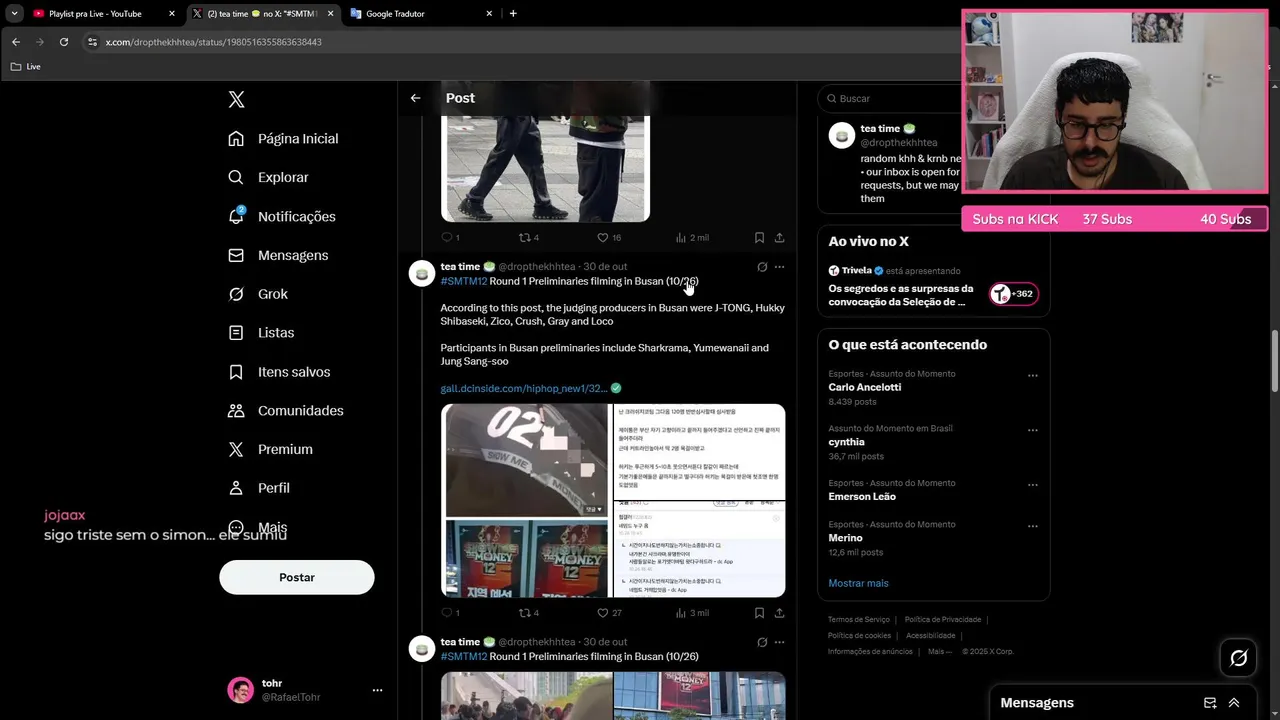The height and width of the screenshot is (720, 1280).
Task: Open account menu dots beside tohr
Action: 377,690
